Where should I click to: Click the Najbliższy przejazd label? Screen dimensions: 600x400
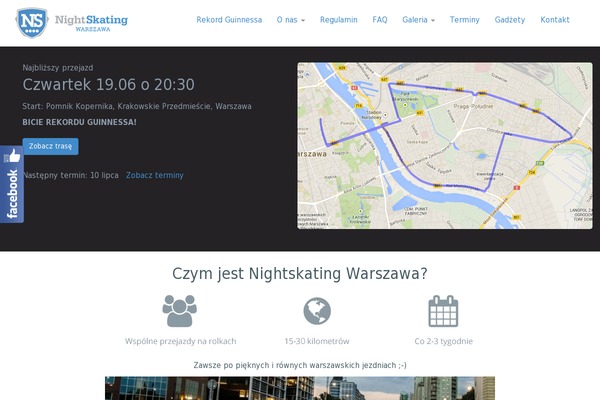[58, 68]
